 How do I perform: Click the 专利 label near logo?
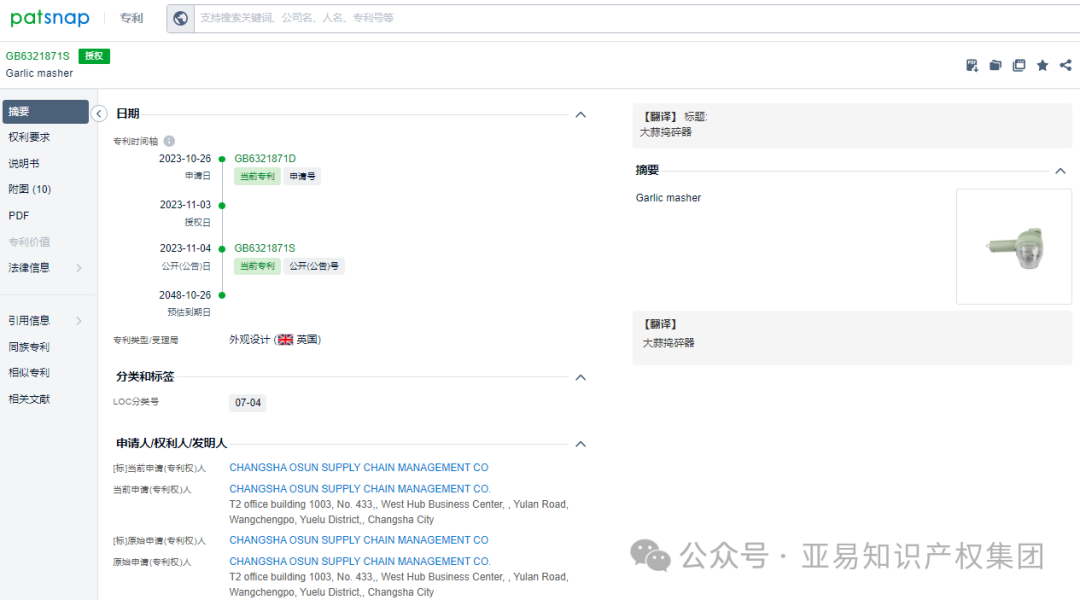(132, 18)
